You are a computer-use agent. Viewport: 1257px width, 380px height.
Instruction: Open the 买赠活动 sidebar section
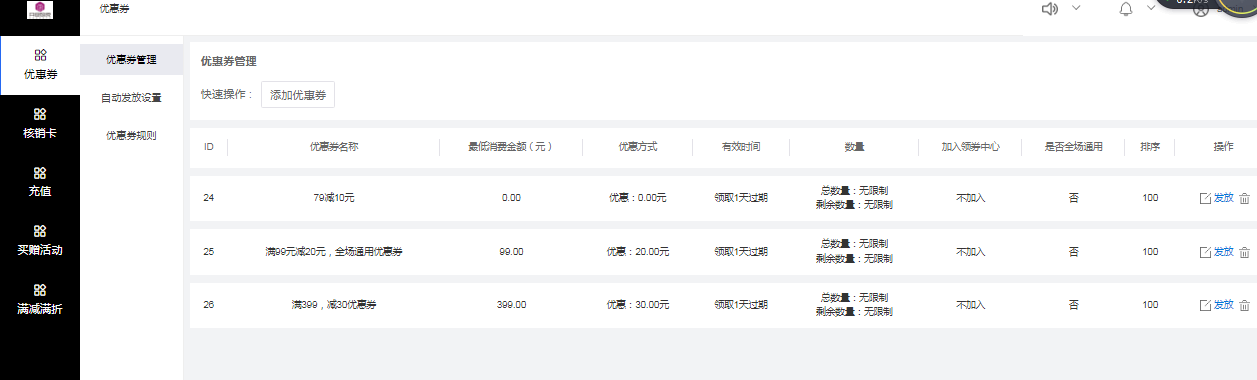pyautogui.click(x=40, y=240)
